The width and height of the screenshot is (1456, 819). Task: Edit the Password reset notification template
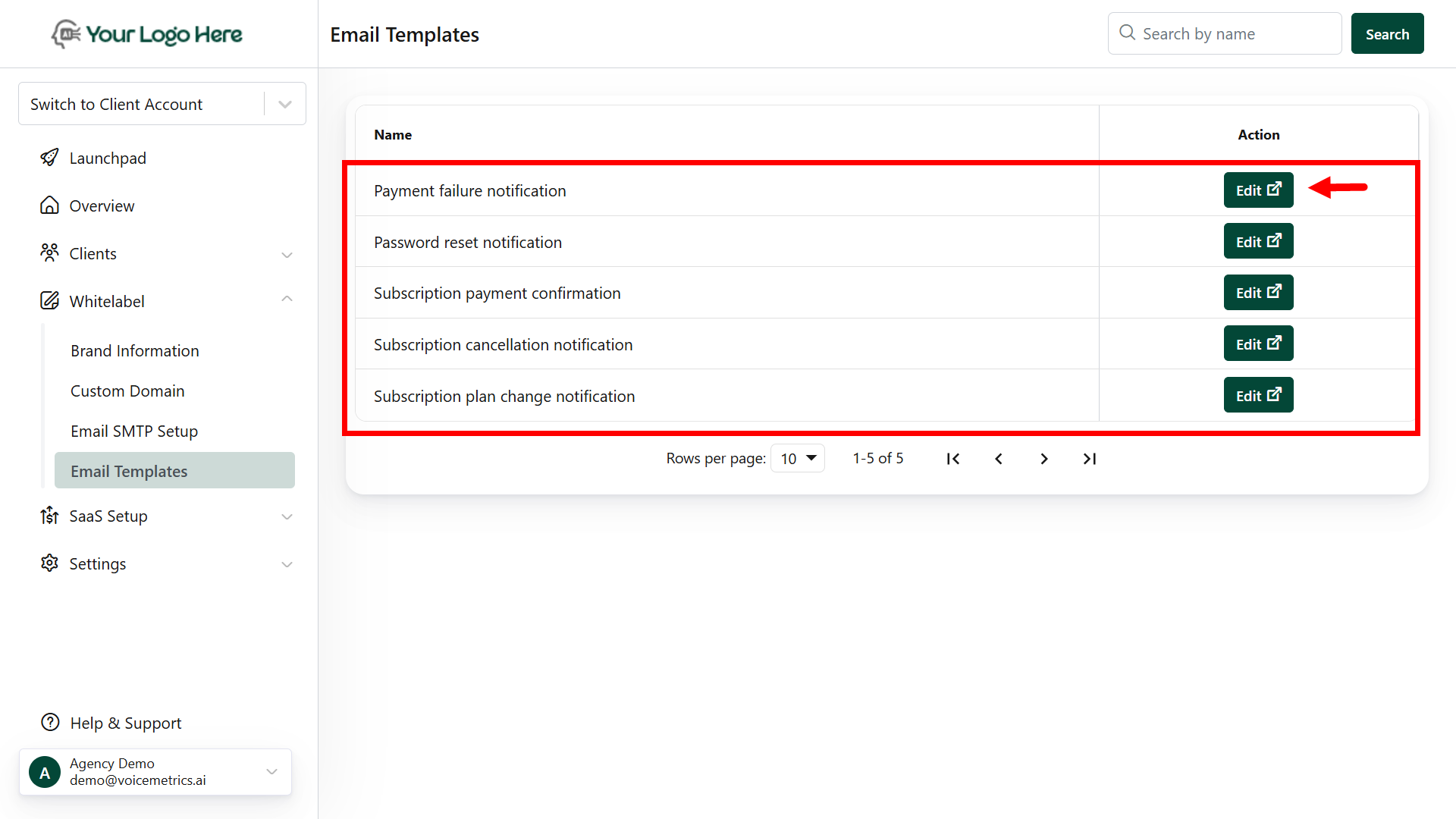[1257, 241]
